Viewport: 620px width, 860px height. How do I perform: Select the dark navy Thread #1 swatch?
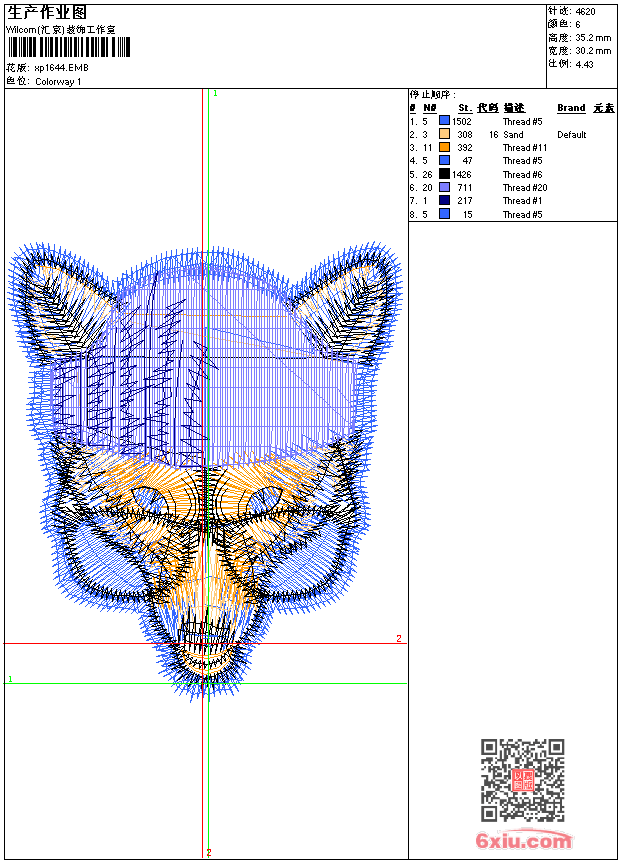444,200
